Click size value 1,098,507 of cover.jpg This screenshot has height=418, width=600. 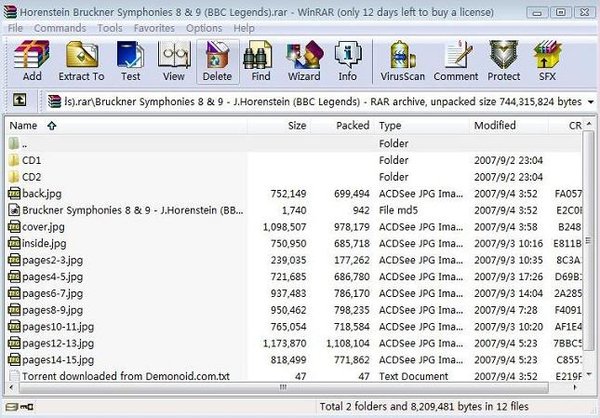(x=284, y=227)
